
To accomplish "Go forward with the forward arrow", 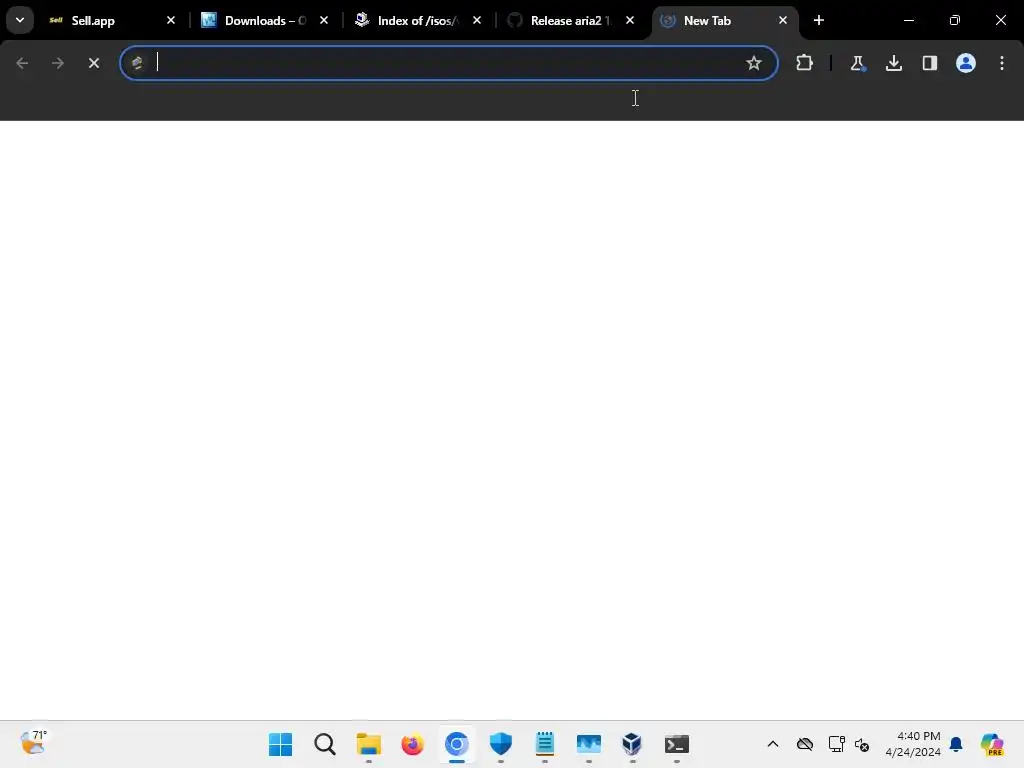I will coord(57,63).
